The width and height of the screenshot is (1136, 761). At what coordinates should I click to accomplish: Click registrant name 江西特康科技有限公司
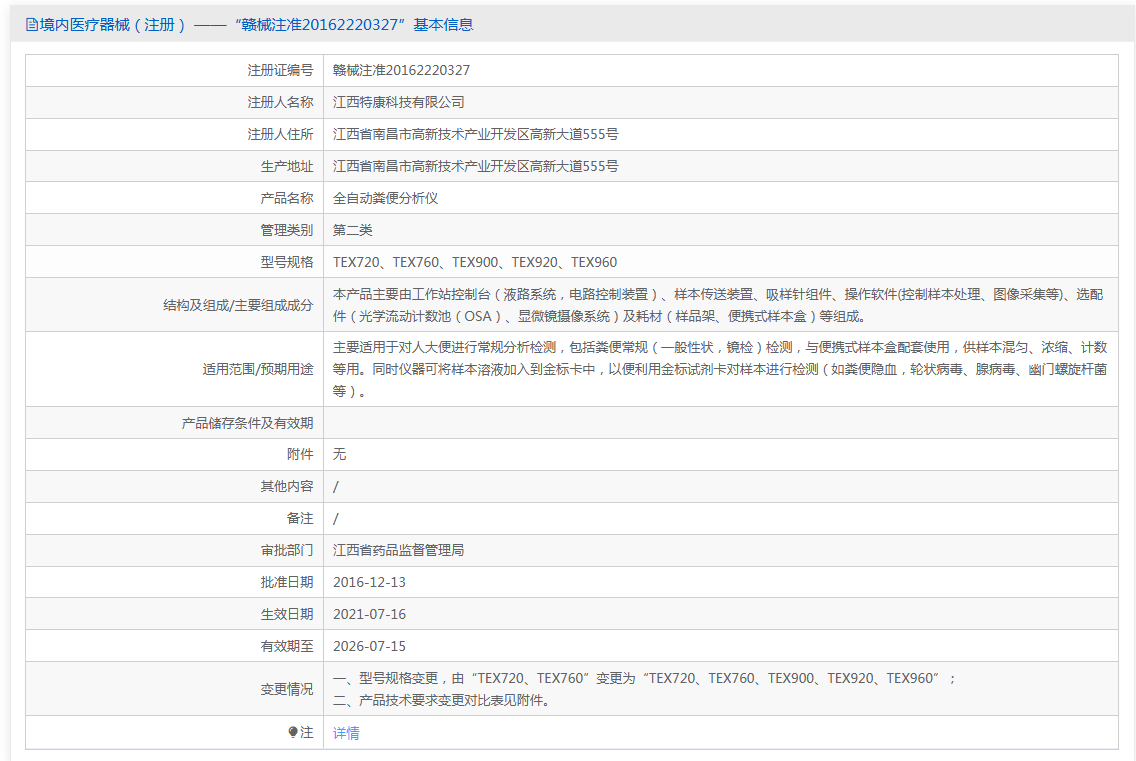click(x=398, y=102)
